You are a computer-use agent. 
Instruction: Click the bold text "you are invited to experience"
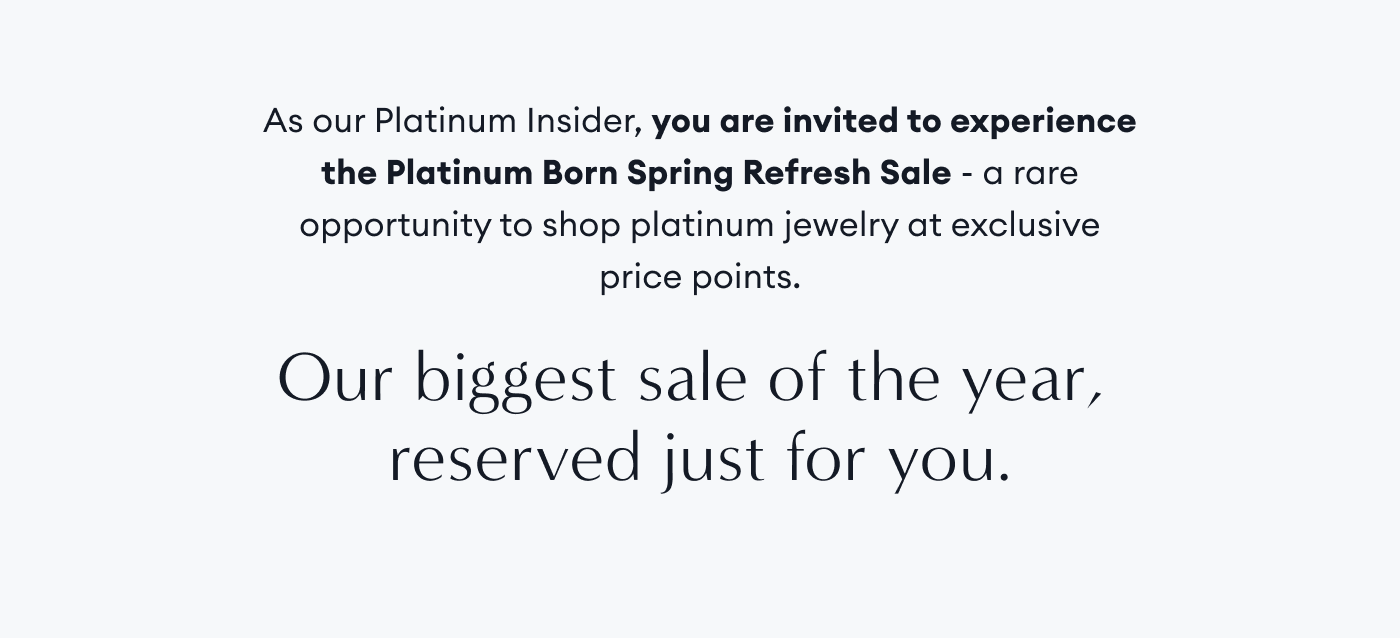click(893, 121)
